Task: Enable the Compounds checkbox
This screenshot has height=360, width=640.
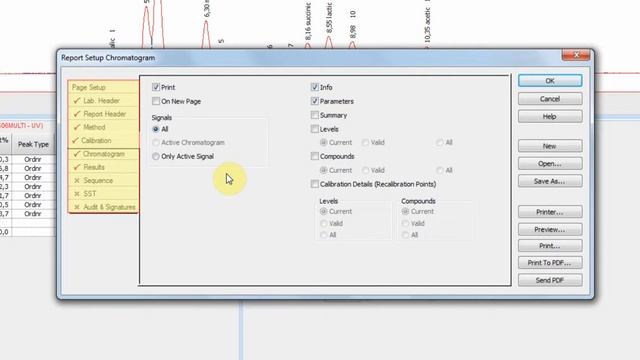Action: 315,156
